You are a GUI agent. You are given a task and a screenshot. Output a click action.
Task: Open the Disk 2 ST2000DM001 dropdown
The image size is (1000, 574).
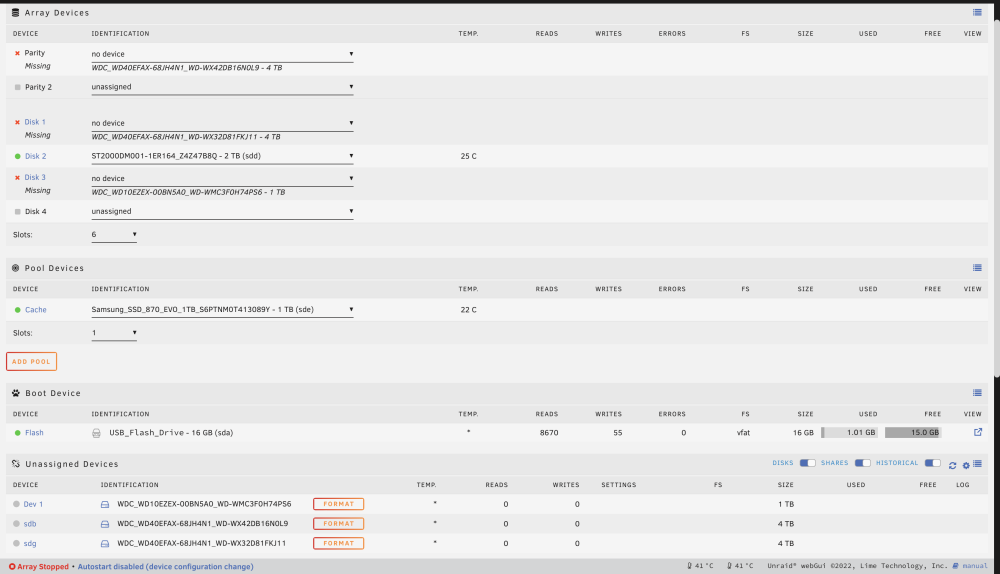pyautogui.click(x=222, y=156)
